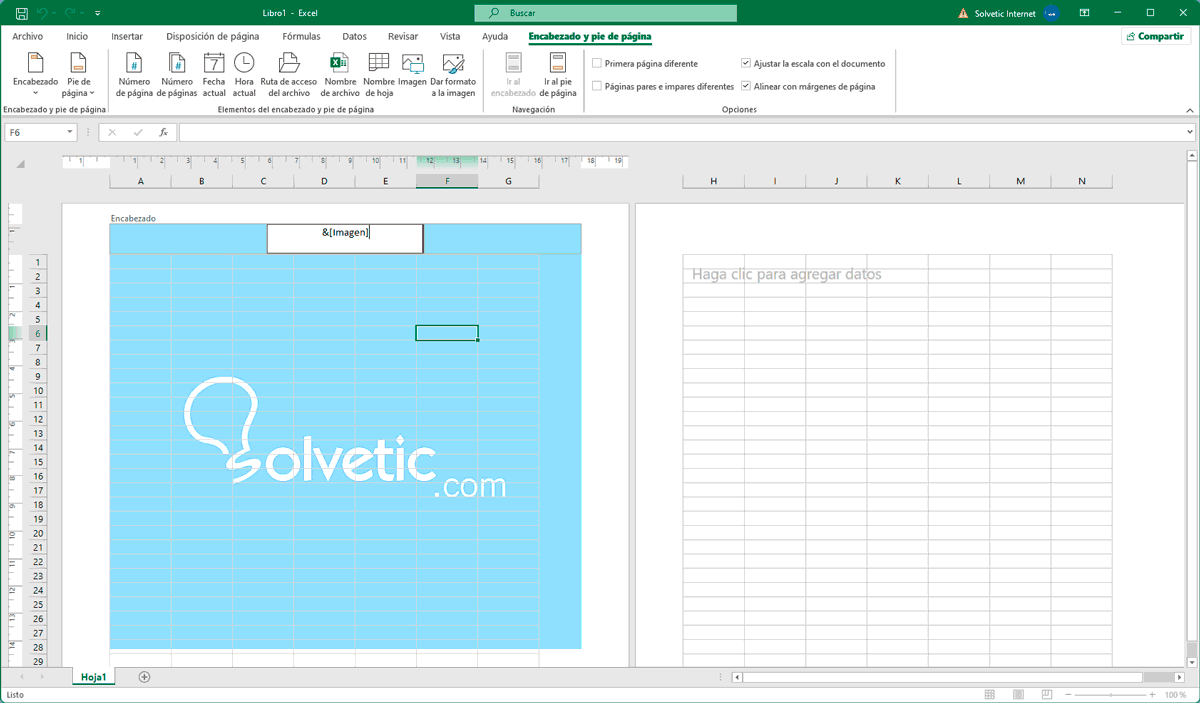The image size is (1200, 703).
Task: Save the workbook with the save icon
Action: click(x=22, y=13)
